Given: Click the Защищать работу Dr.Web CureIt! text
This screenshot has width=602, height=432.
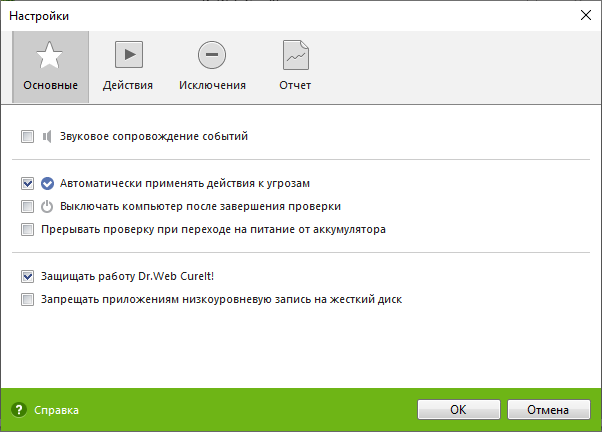Looking at the screenshot, I should click(127, 276).
